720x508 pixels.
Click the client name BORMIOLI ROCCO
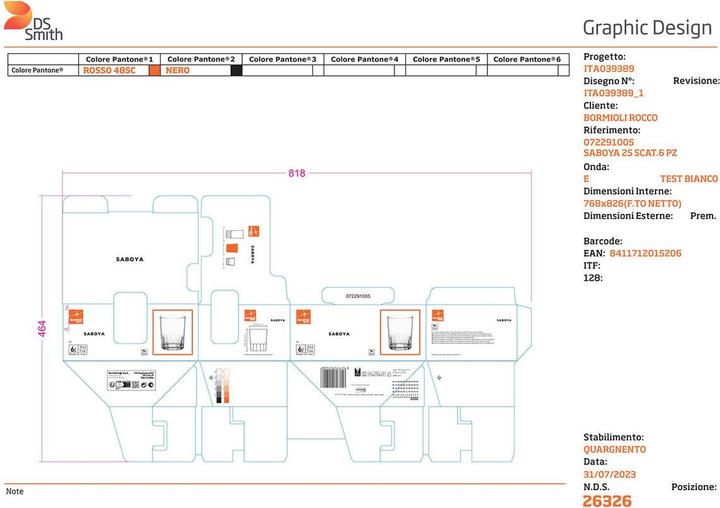click(x=620, y=118)
